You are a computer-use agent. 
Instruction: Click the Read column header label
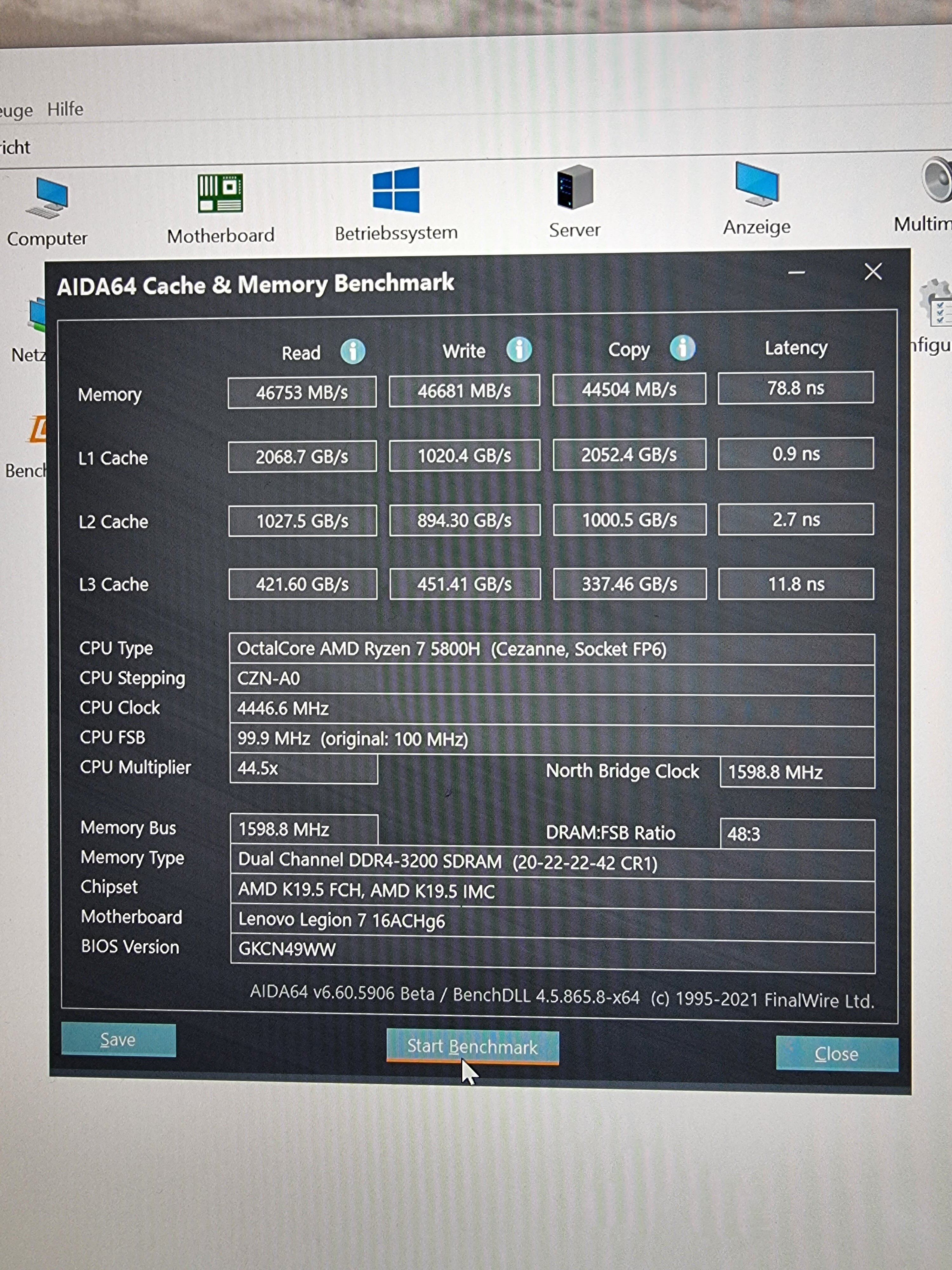click(301, 352)
